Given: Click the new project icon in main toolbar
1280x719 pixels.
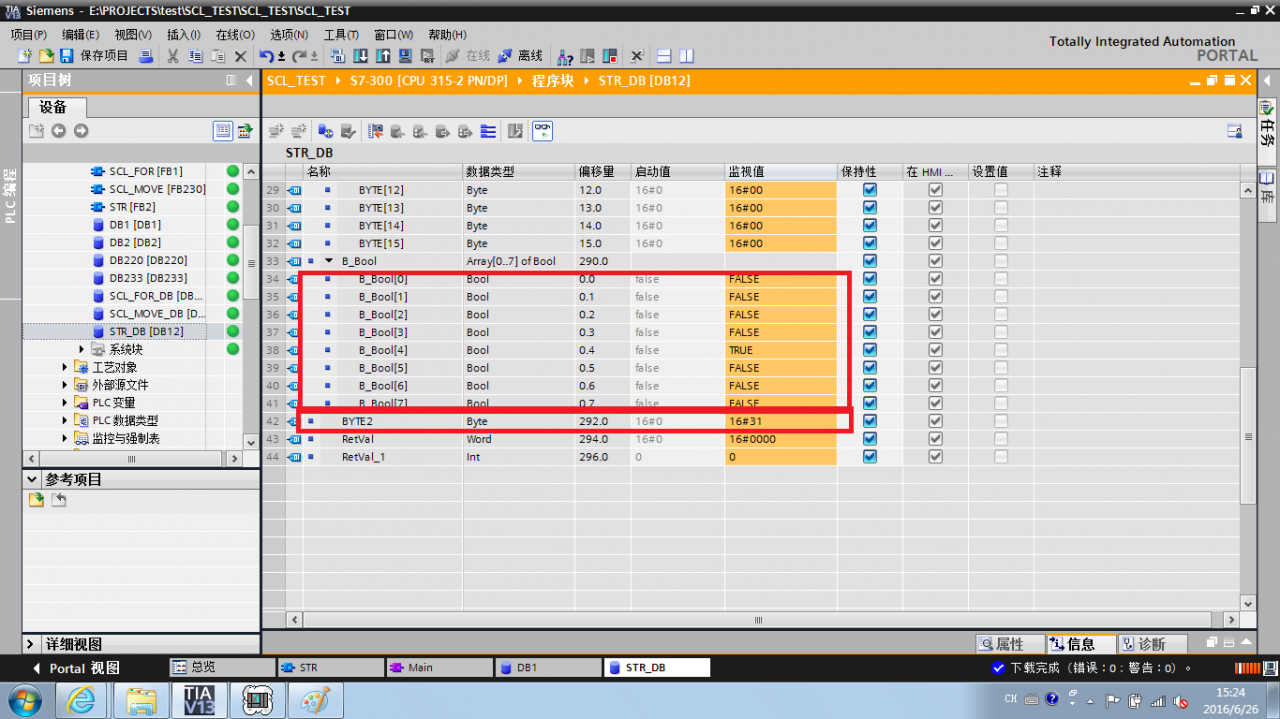Looking at the screenshot, I should (25, 56).
